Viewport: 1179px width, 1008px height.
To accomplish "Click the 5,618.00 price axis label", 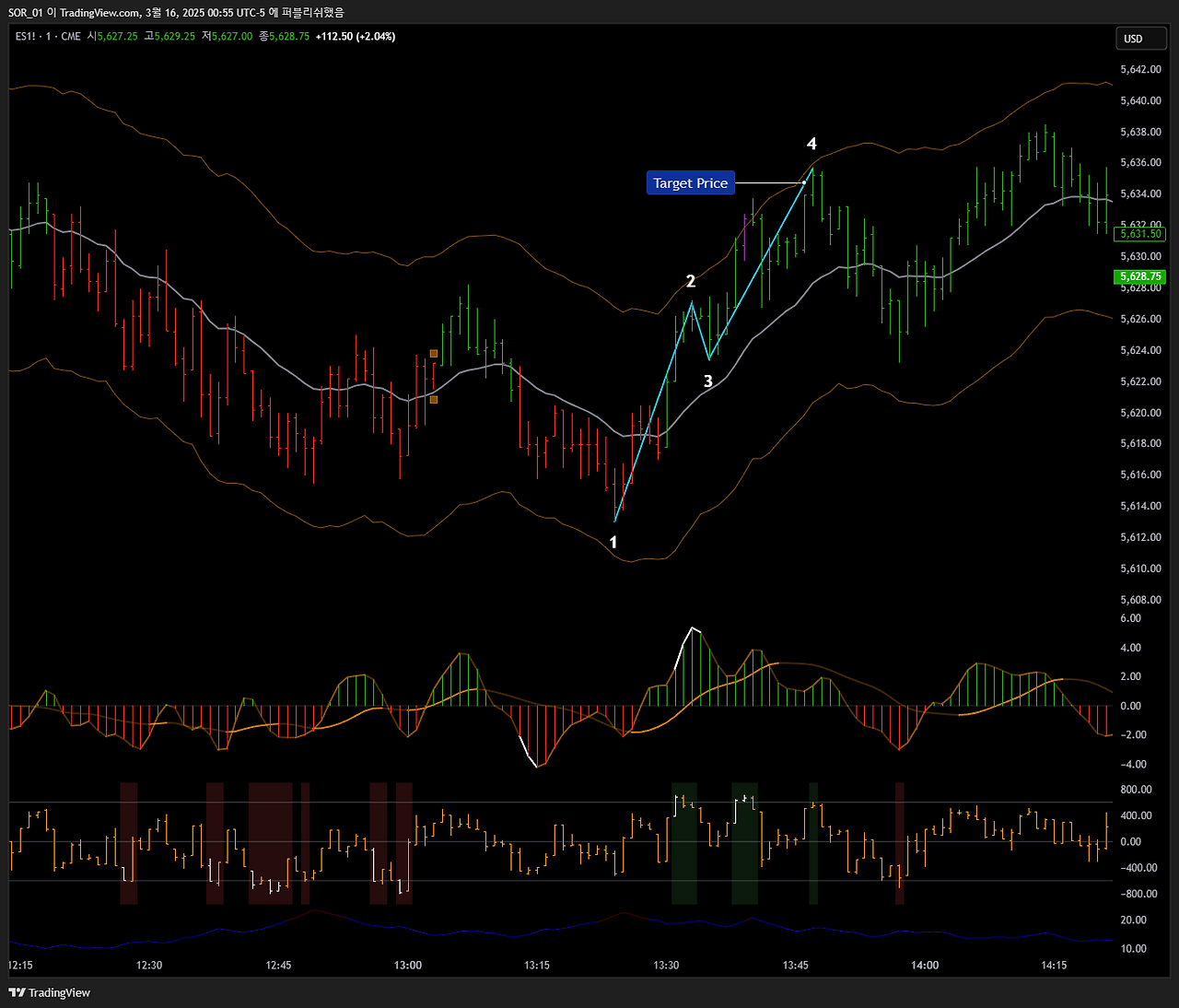I will (1140, 444).
